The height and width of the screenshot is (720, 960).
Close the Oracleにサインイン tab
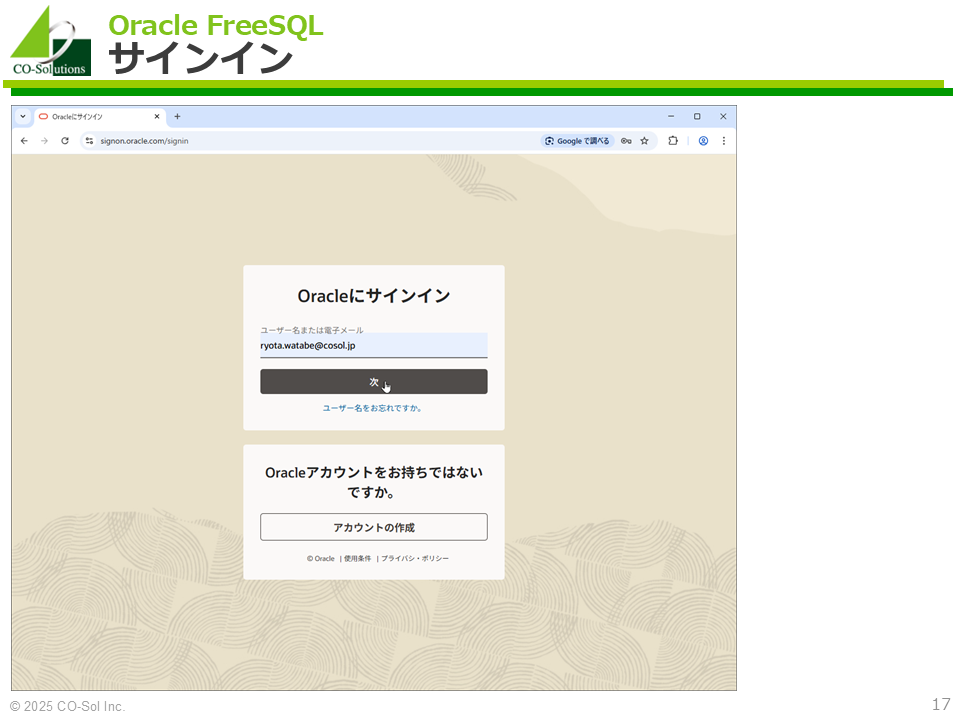coord(156,116)
